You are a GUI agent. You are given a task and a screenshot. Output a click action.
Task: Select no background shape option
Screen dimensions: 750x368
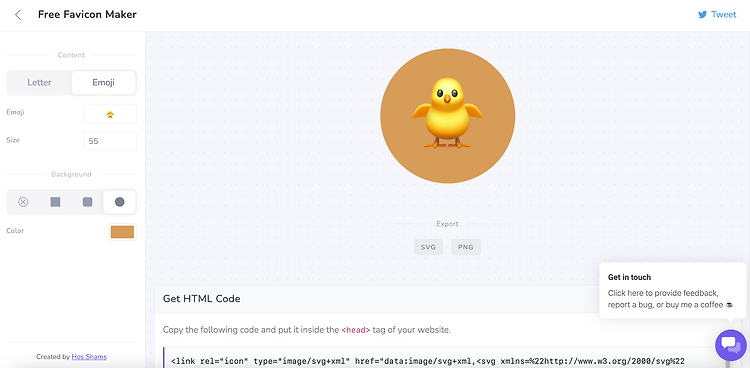click(23, 202)
